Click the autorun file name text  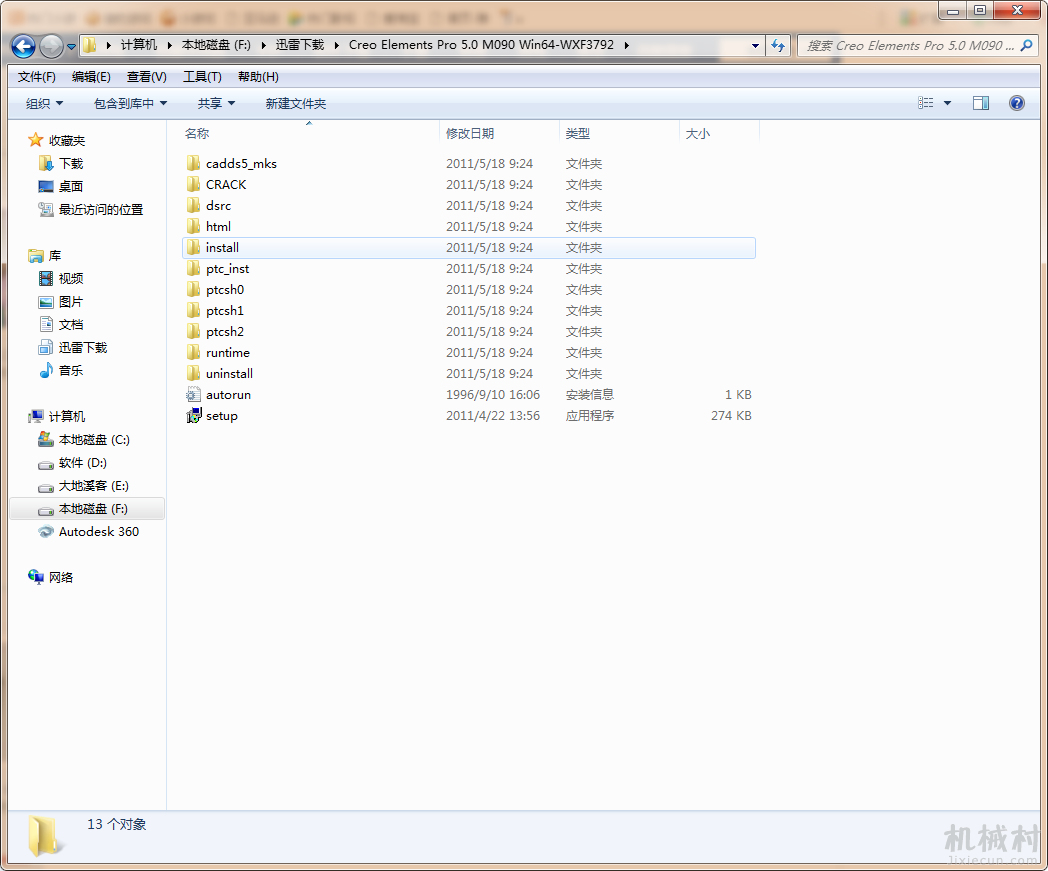pos(229,394)
